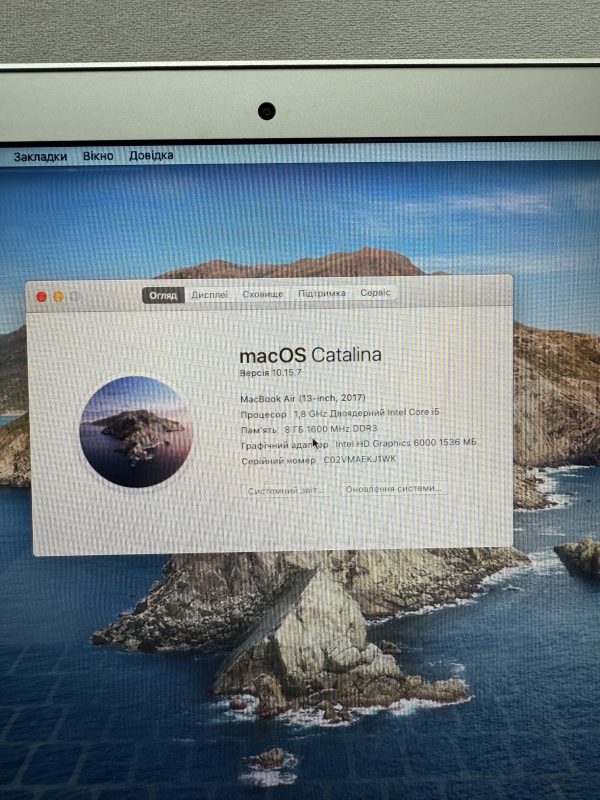
Task: Click the serial number C02VMAEKJ1WK
Action: tap(360, 459)
